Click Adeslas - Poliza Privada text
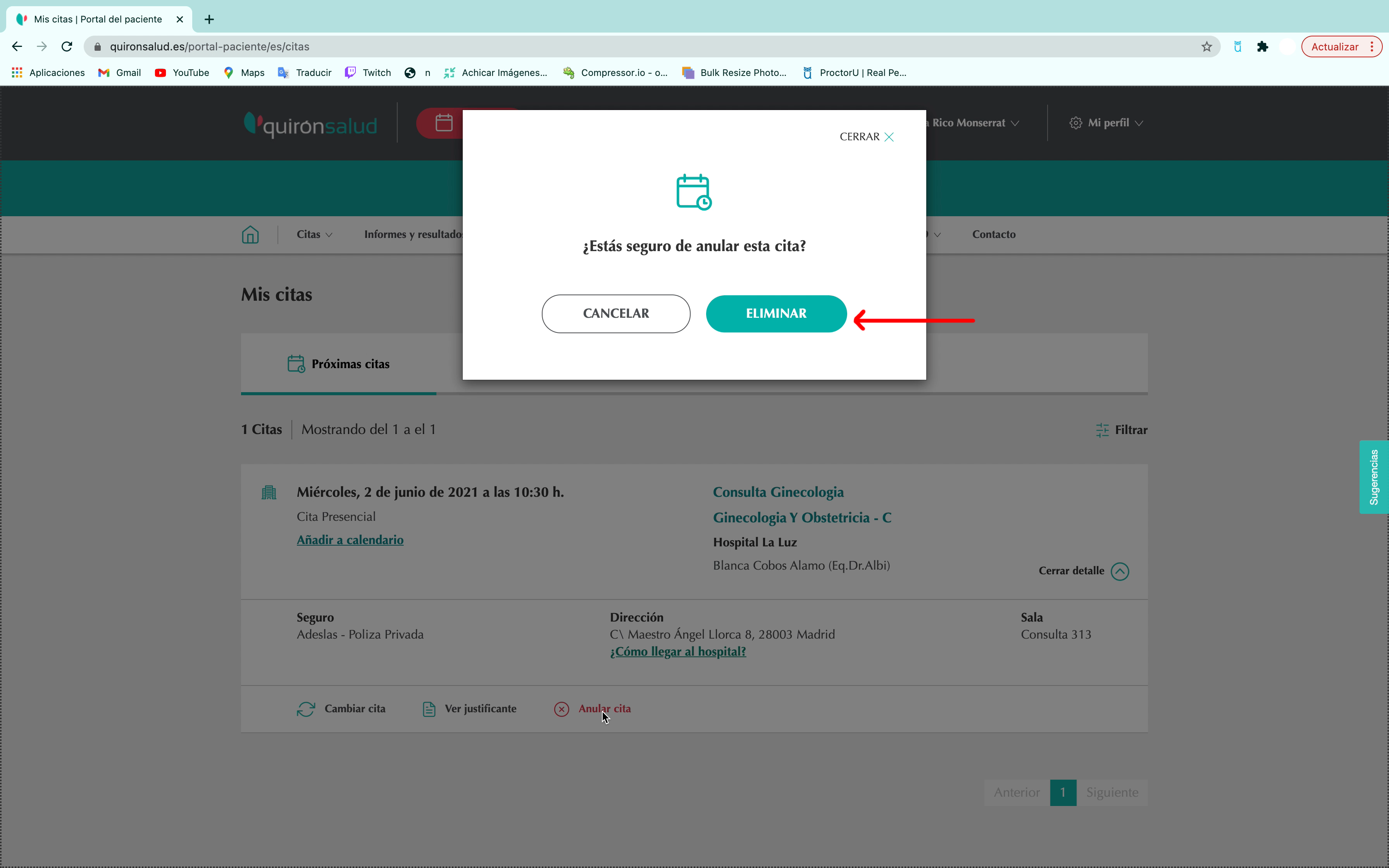 pyautogui.click(x=360, y=634)
